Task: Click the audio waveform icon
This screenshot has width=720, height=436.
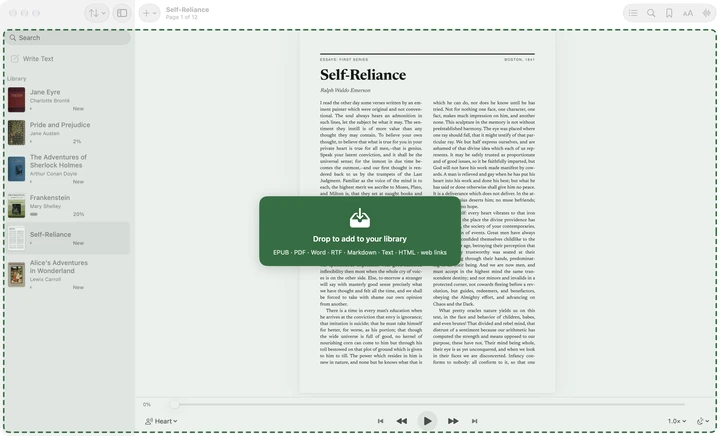Action: point(706,13)
